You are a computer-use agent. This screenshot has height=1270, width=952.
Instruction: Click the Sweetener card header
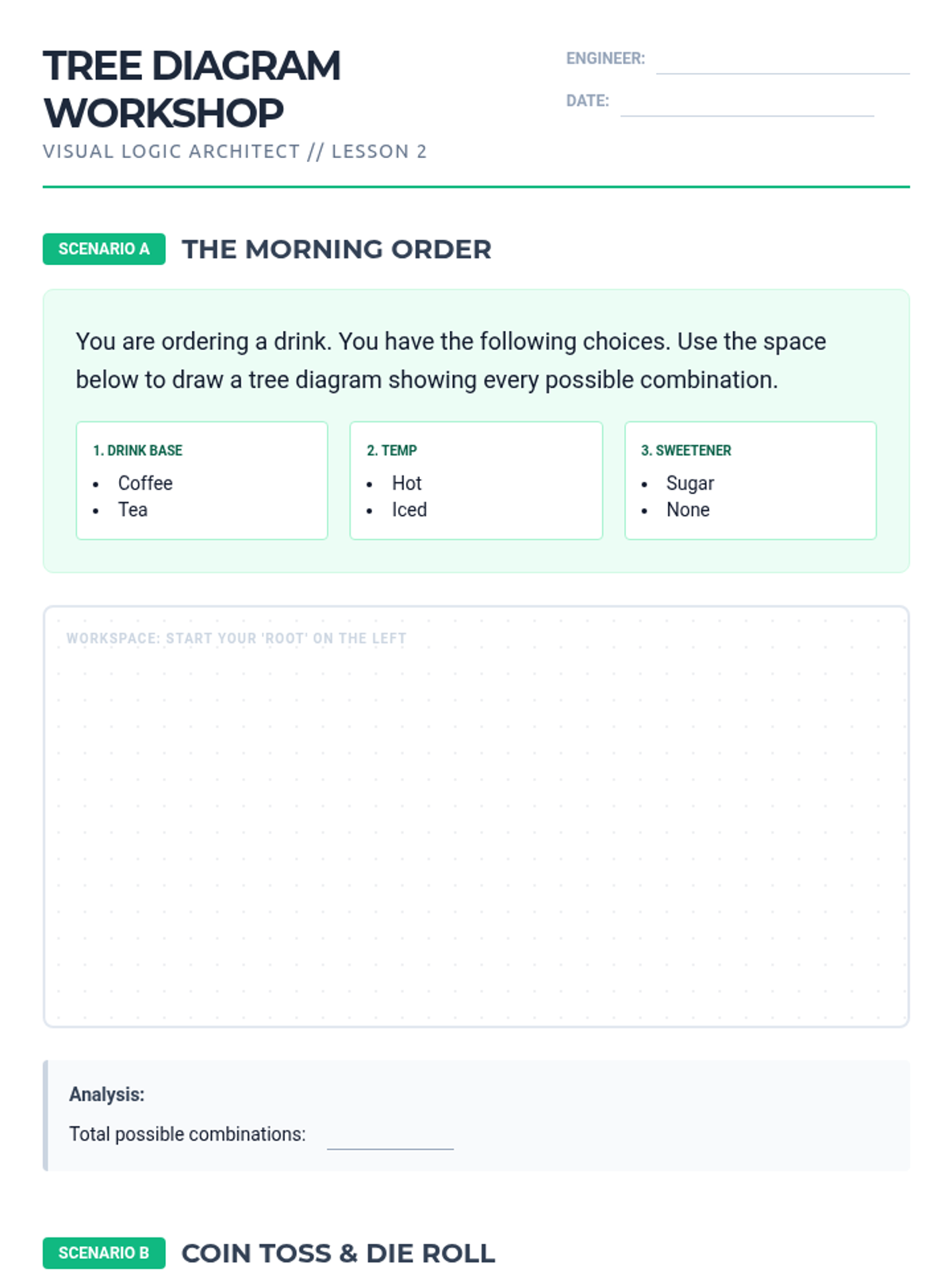point(685,450)
